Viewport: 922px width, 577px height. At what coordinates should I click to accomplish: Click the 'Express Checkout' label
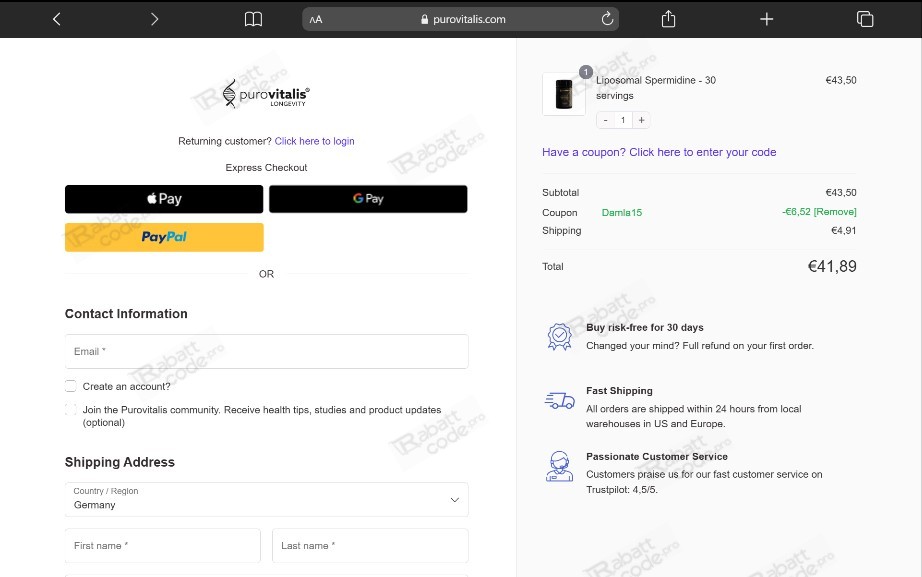tap(266, 168)
